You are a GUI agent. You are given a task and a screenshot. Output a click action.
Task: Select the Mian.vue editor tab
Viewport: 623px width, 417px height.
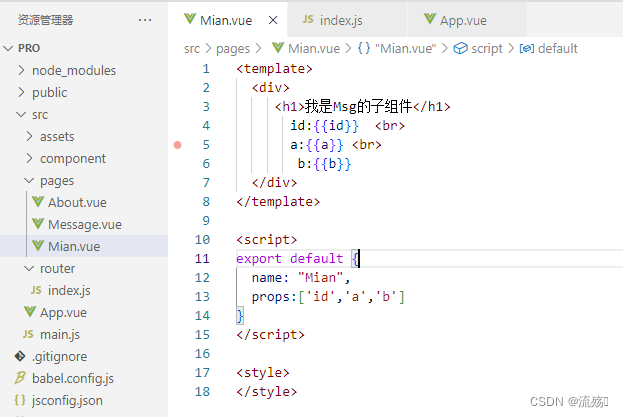click(227, 20)
